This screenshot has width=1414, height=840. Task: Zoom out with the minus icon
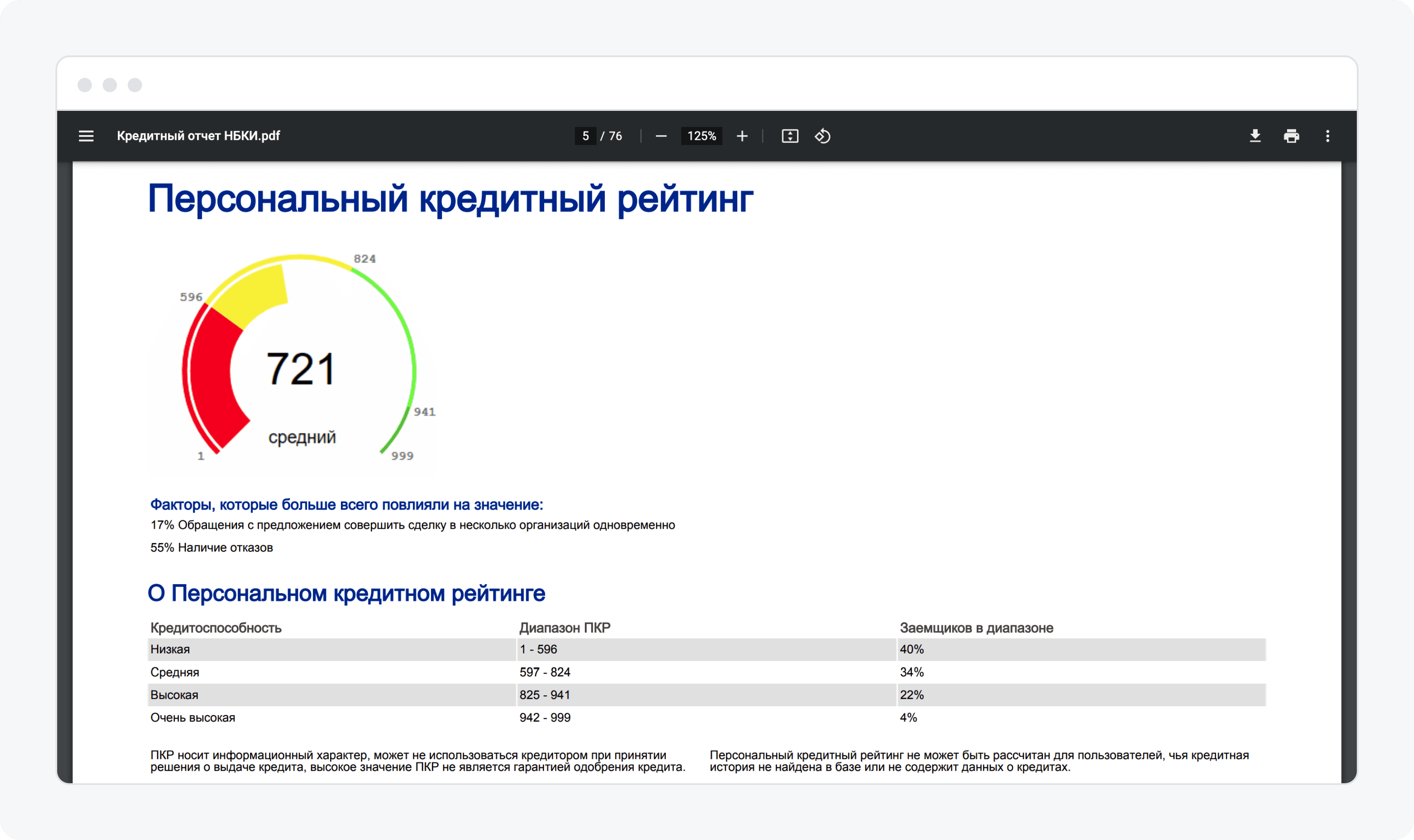[x=661, y=136]
